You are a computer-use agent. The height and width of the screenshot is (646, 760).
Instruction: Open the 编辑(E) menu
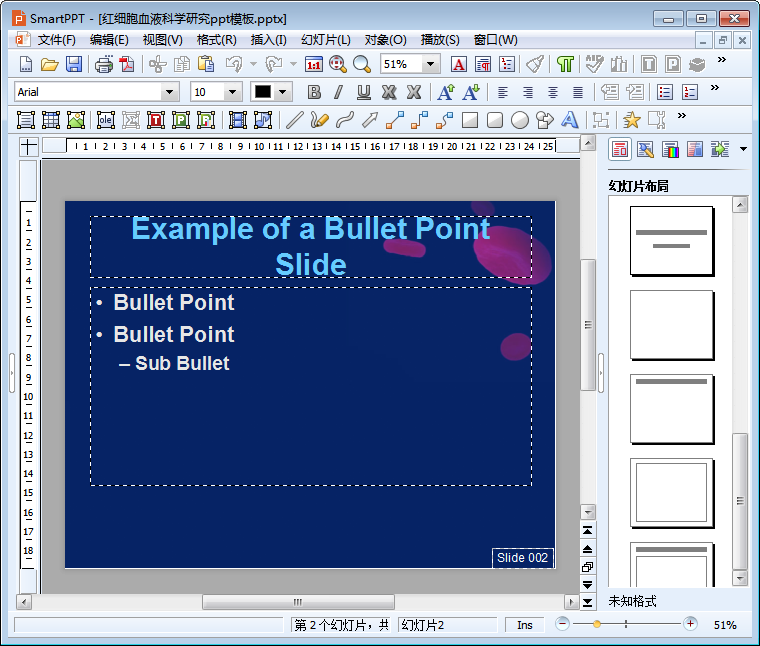[x=109, y=40]
